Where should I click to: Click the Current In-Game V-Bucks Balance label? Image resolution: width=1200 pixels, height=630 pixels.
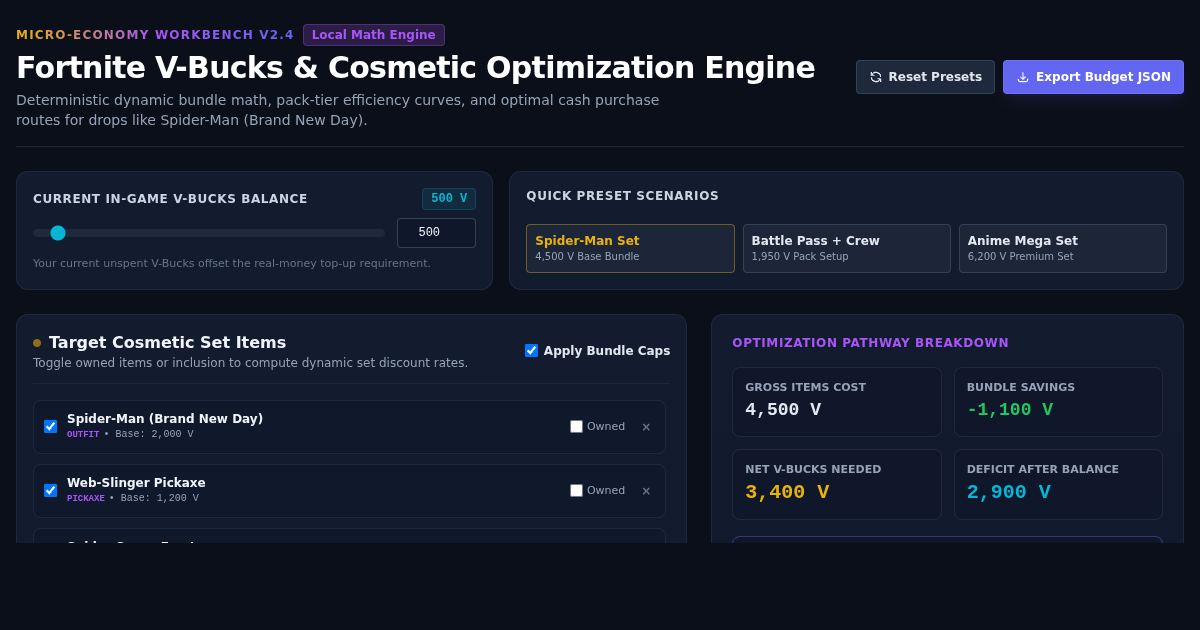[x=170, y=199]
